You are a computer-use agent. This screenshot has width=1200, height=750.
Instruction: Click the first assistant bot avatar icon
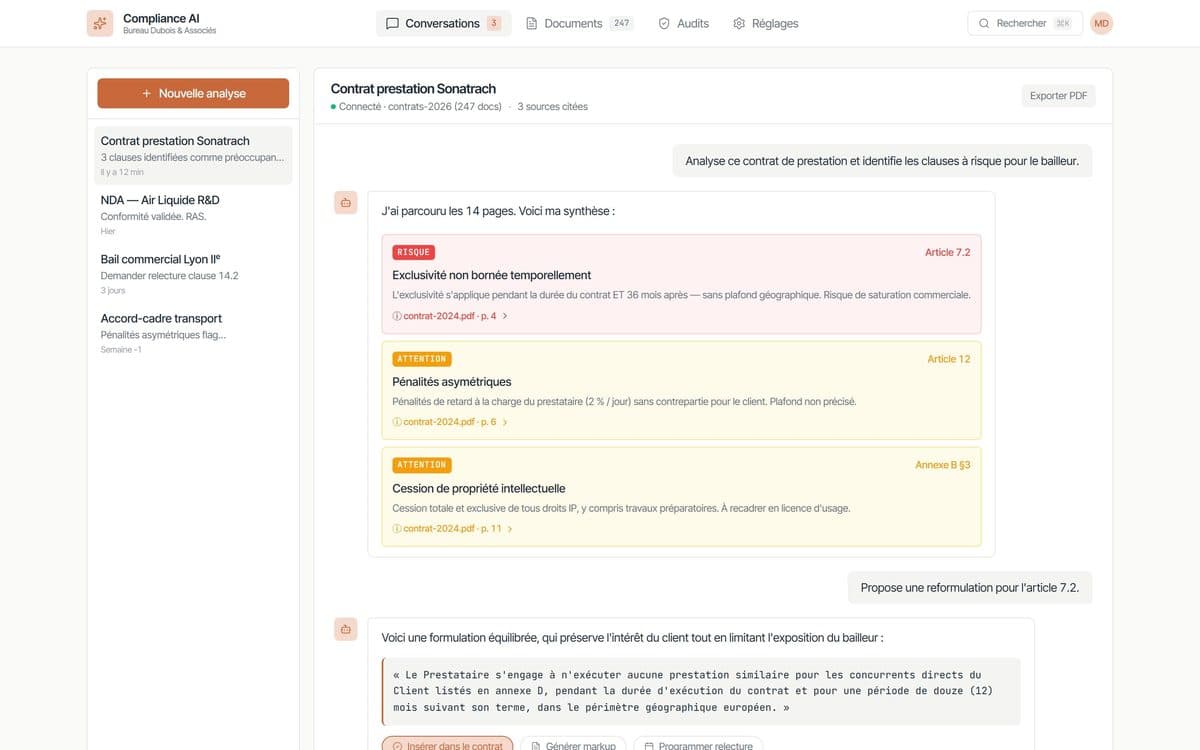click(345, 203)
